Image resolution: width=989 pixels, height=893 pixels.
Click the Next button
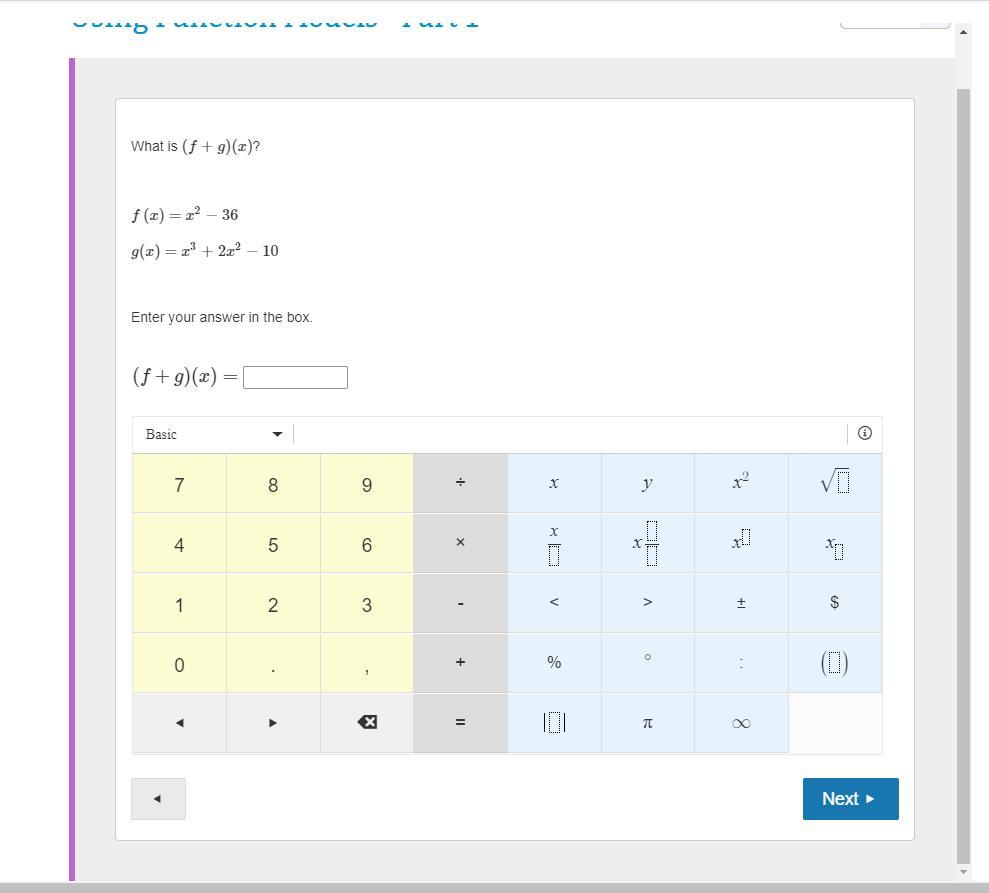(850, 799)
